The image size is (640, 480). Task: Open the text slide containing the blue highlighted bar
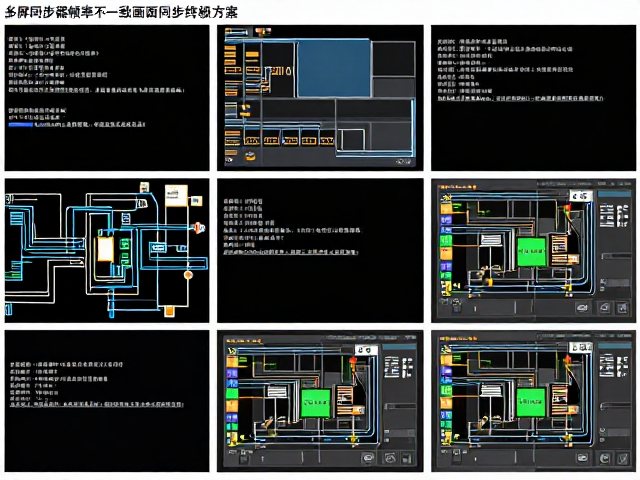point(107,98)
